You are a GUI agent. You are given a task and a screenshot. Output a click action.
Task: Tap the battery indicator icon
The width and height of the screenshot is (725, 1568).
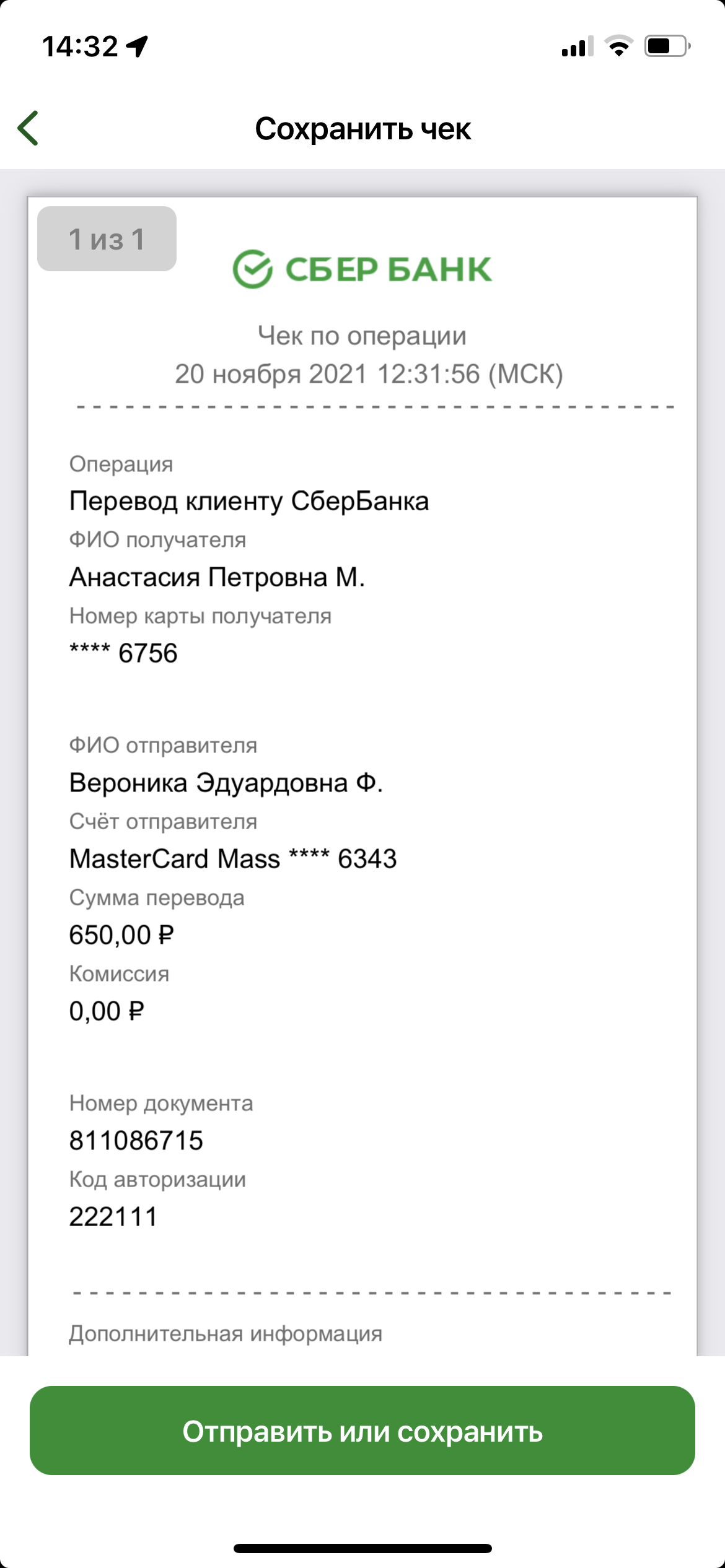point(667,46)
